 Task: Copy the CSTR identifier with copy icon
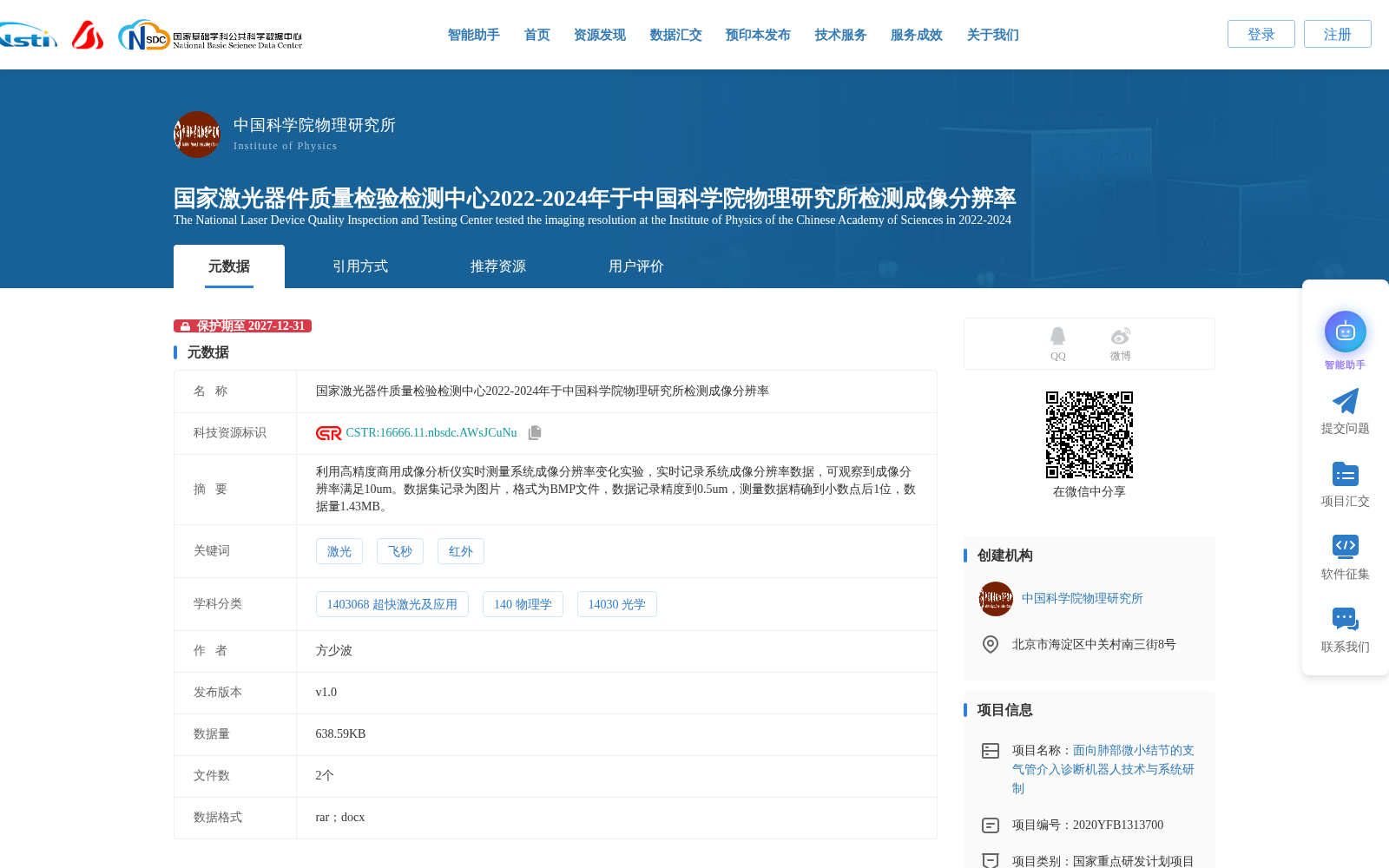[x=535, y=432]
